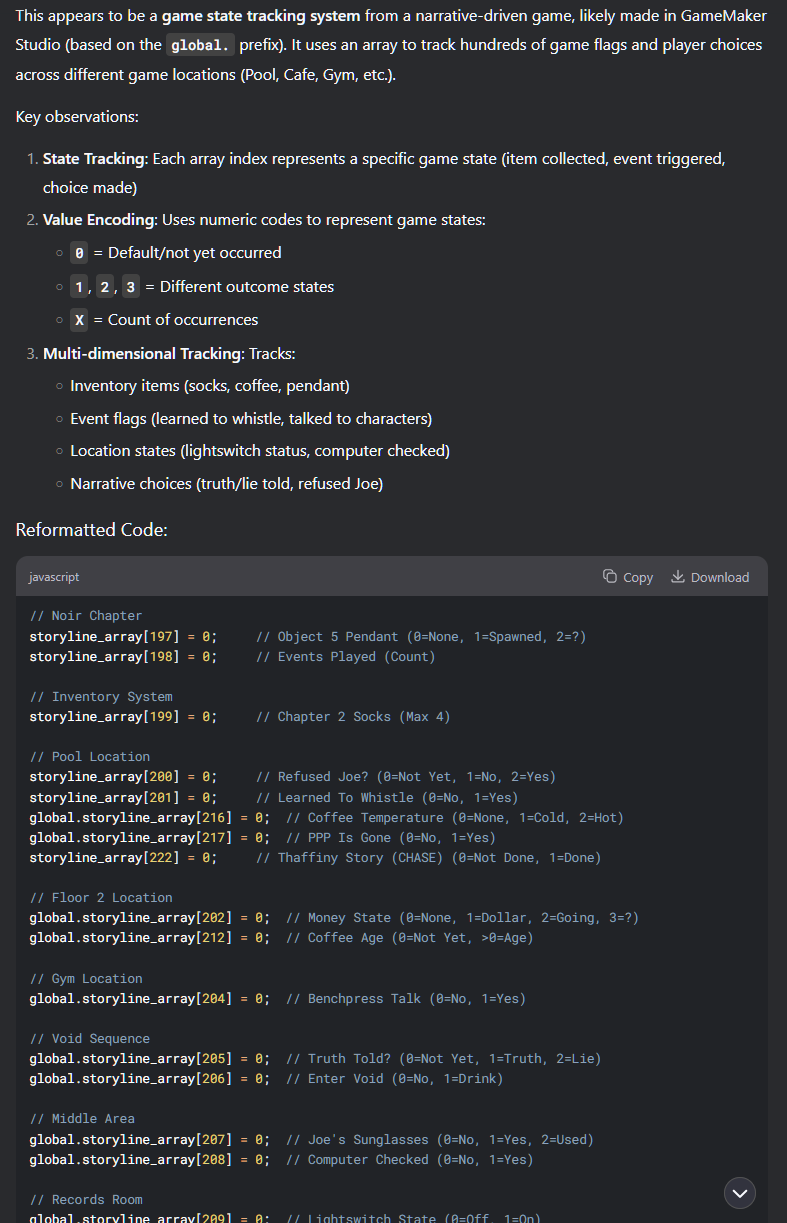The width and height of the screenshot is (787, 1223).
Task: Click the Download code button
Action: tap(710, 577)
